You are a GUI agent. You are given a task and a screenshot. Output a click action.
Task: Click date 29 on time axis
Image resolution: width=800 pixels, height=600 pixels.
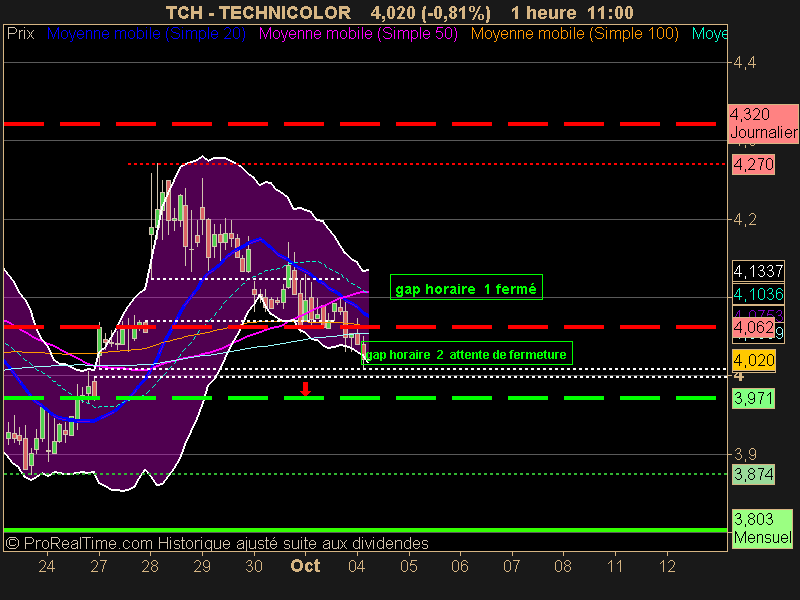[x=202, y=566]
